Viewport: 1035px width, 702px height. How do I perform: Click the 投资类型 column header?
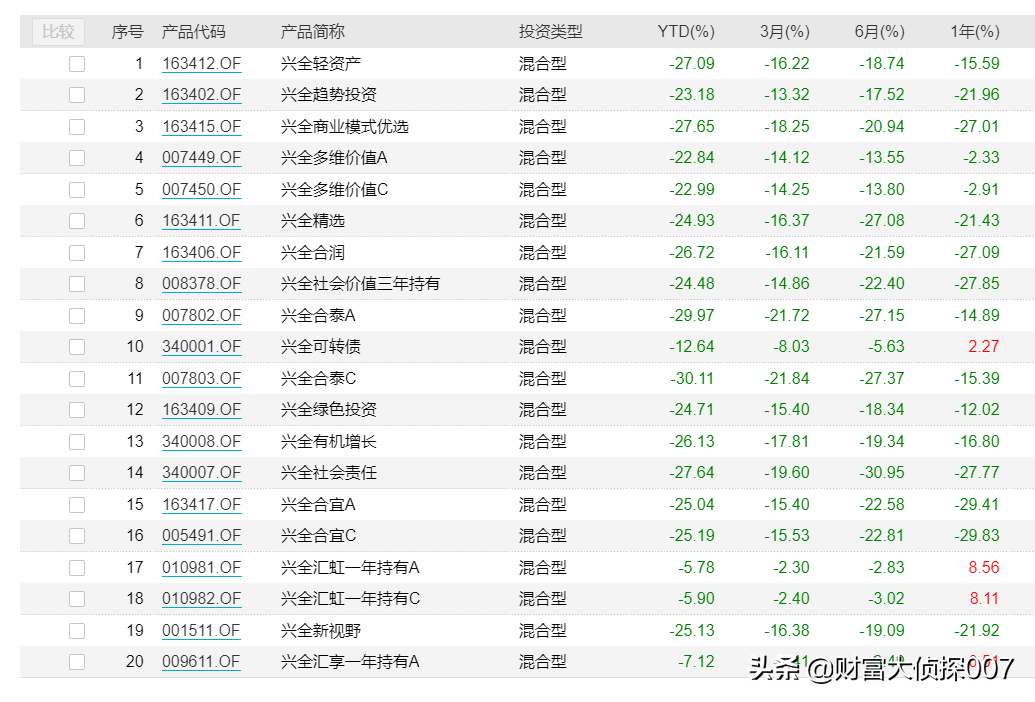(x=551, y=32)
